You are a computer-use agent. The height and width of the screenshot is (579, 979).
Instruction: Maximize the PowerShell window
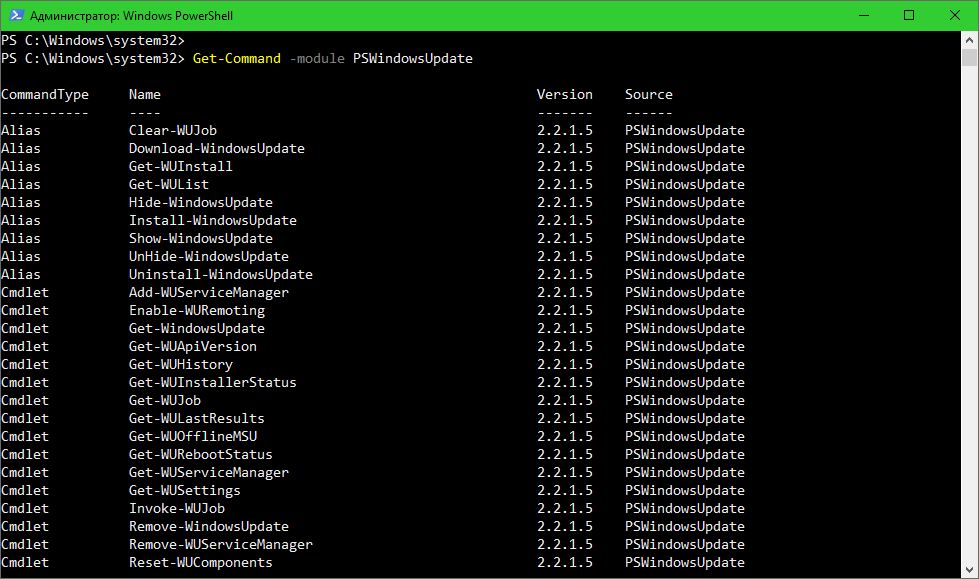coord(908,15)
